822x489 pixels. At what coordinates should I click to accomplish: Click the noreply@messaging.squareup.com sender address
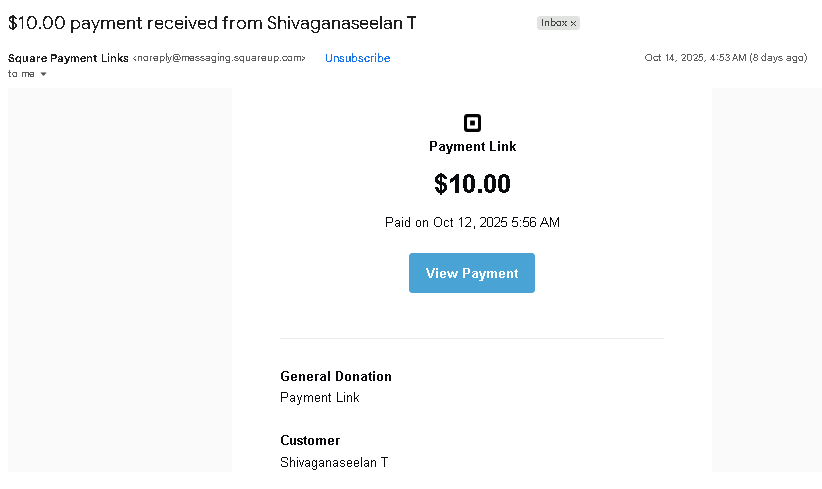(219, 58)
